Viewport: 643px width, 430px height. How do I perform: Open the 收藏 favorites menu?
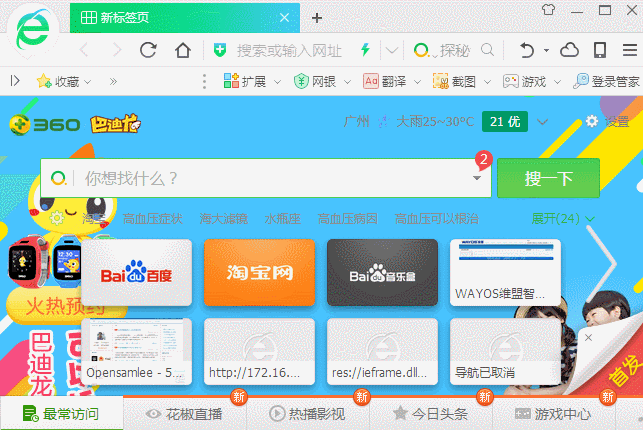(64, 81)
